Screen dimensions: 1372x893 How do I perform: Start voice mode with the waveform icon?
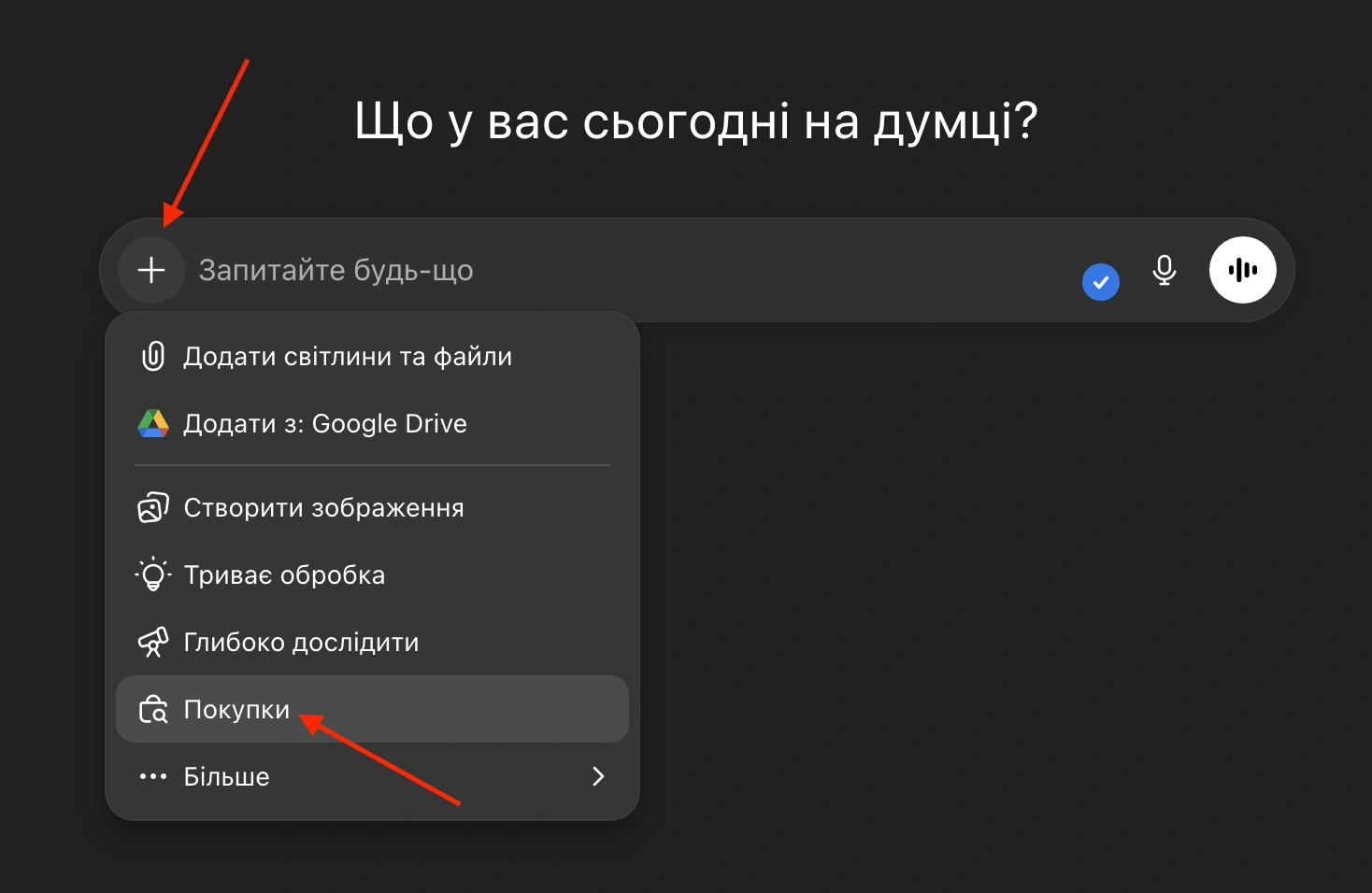tap(1242, 270)
